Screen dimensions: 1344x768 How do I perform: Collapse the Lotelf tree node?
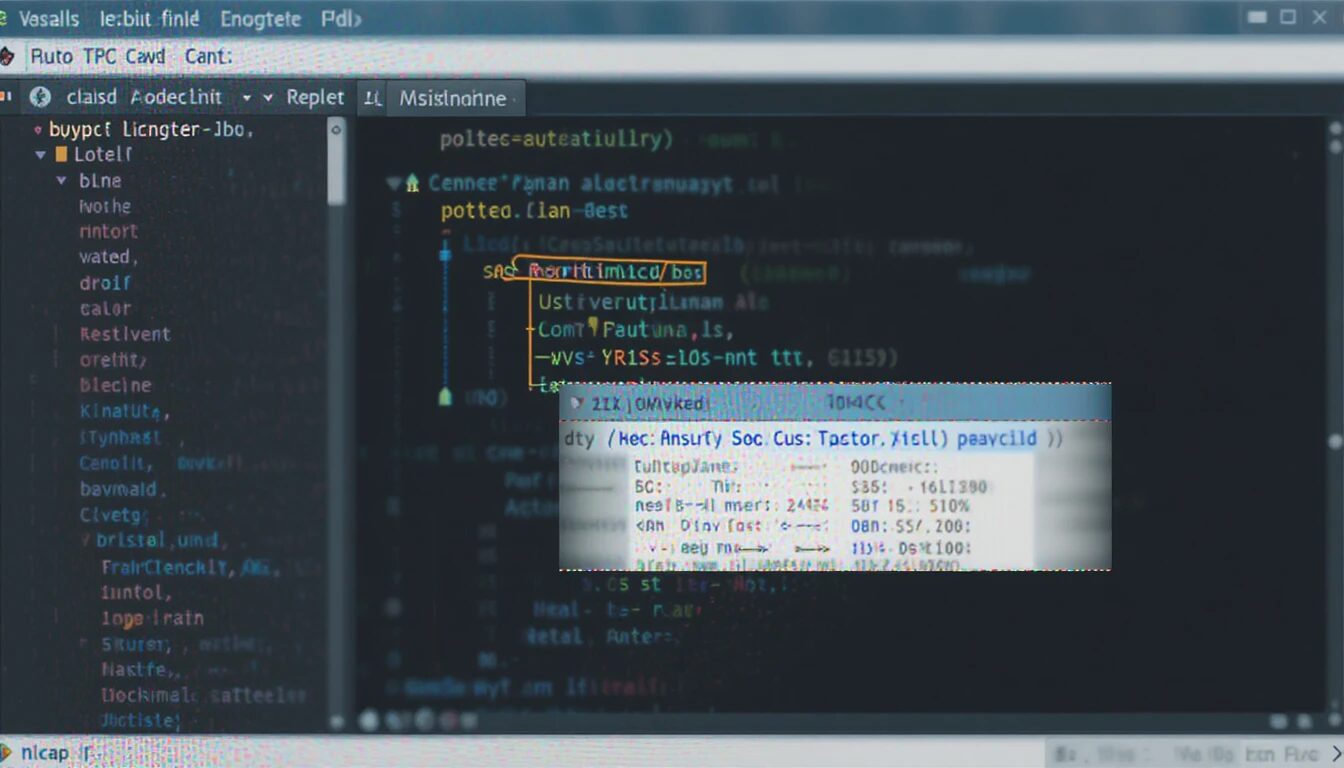pos(41,155)
